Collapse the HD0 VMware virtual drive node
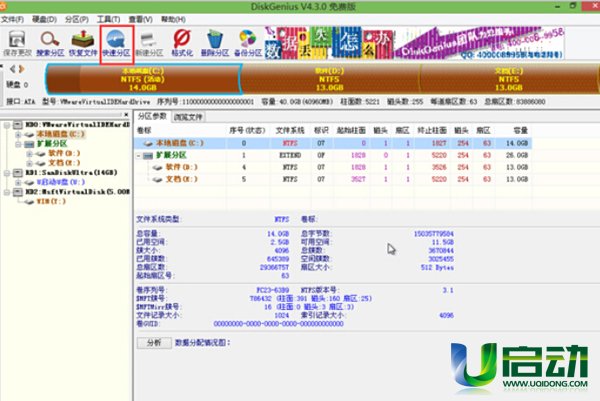The image size is (600, 401). [x=7, y=125]
